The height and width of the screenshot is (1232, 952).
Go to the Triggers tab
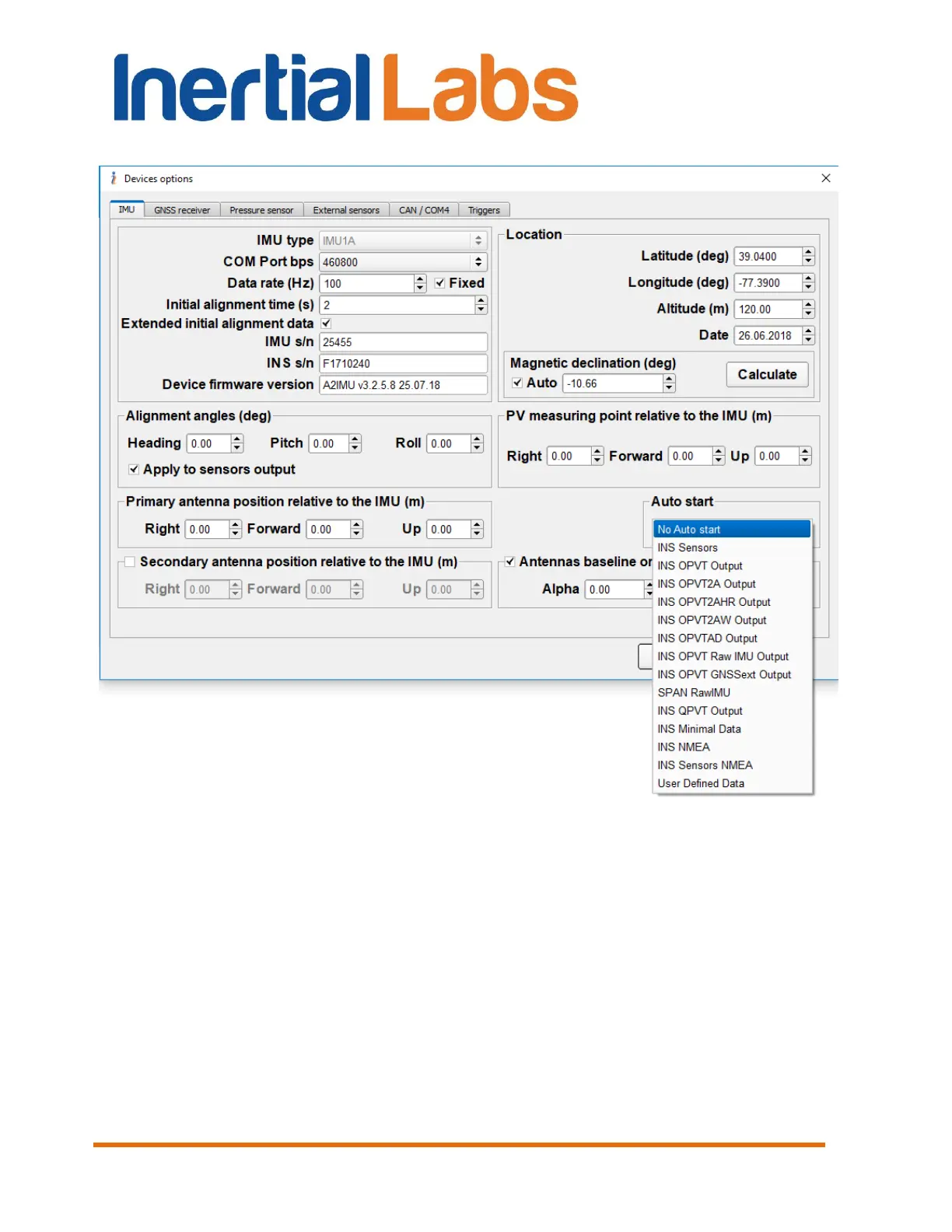484,210
